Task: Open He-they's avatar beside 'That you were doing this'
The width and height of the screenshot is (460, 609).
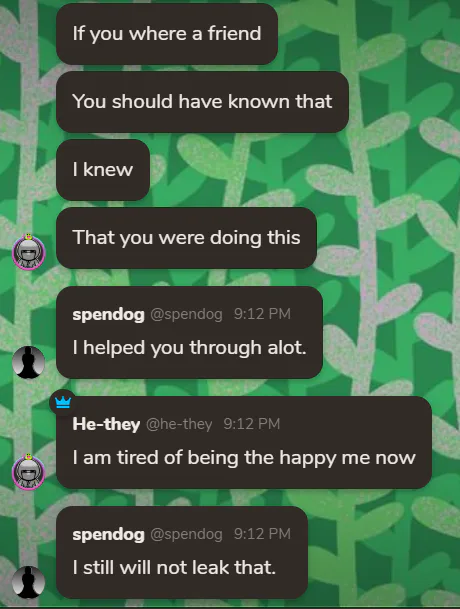Action: pyautogui.click(x=29, y=252)
